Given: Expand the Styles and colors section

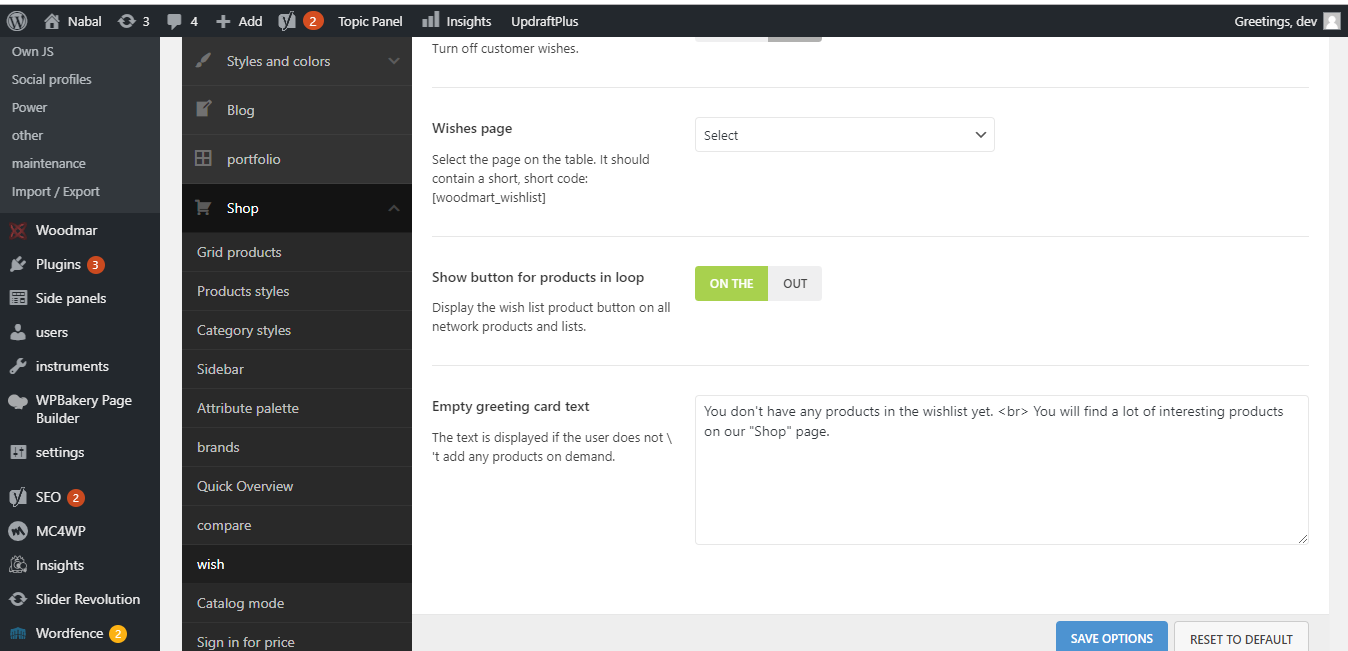Looking at the screenshot, I should tap(393, 61).
